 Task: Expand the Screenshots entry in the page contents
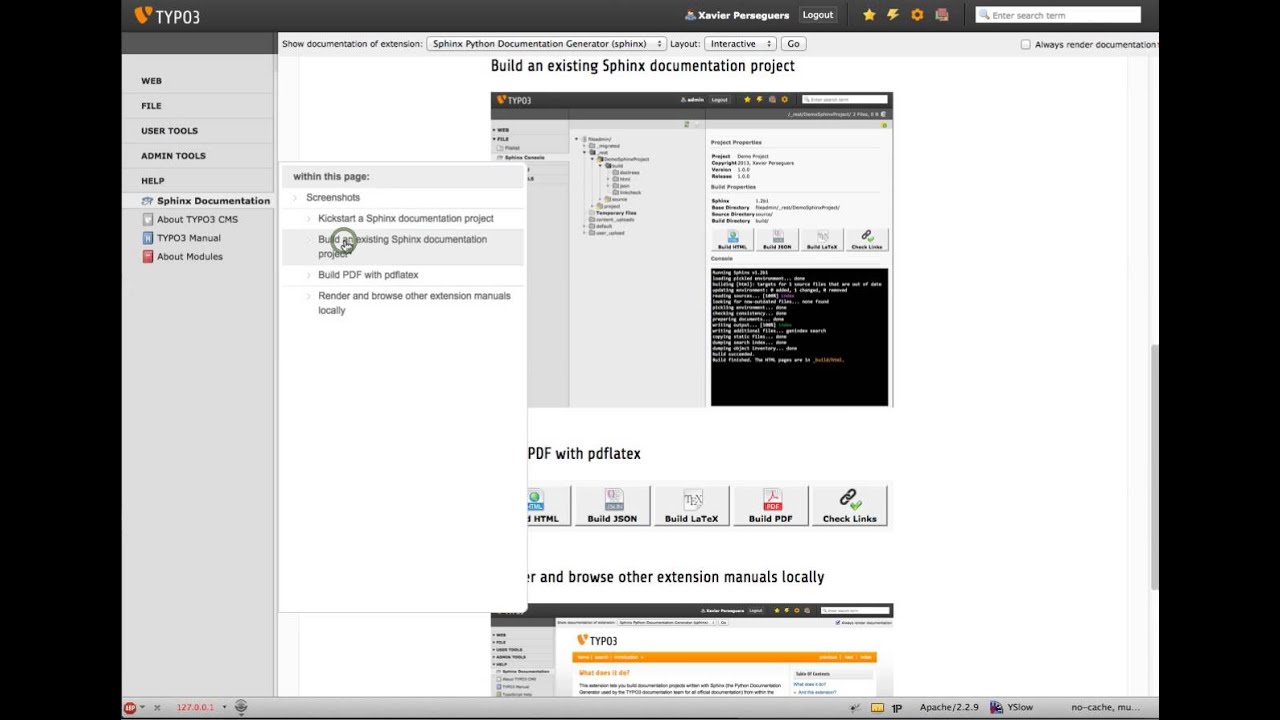(x=296, y=198)
